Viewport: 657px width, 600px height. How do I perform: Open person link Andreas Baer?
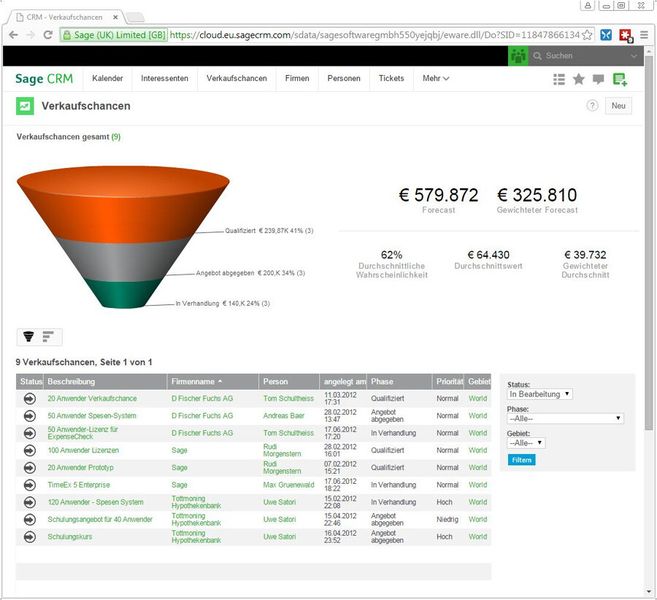click(x=284, y=416)
